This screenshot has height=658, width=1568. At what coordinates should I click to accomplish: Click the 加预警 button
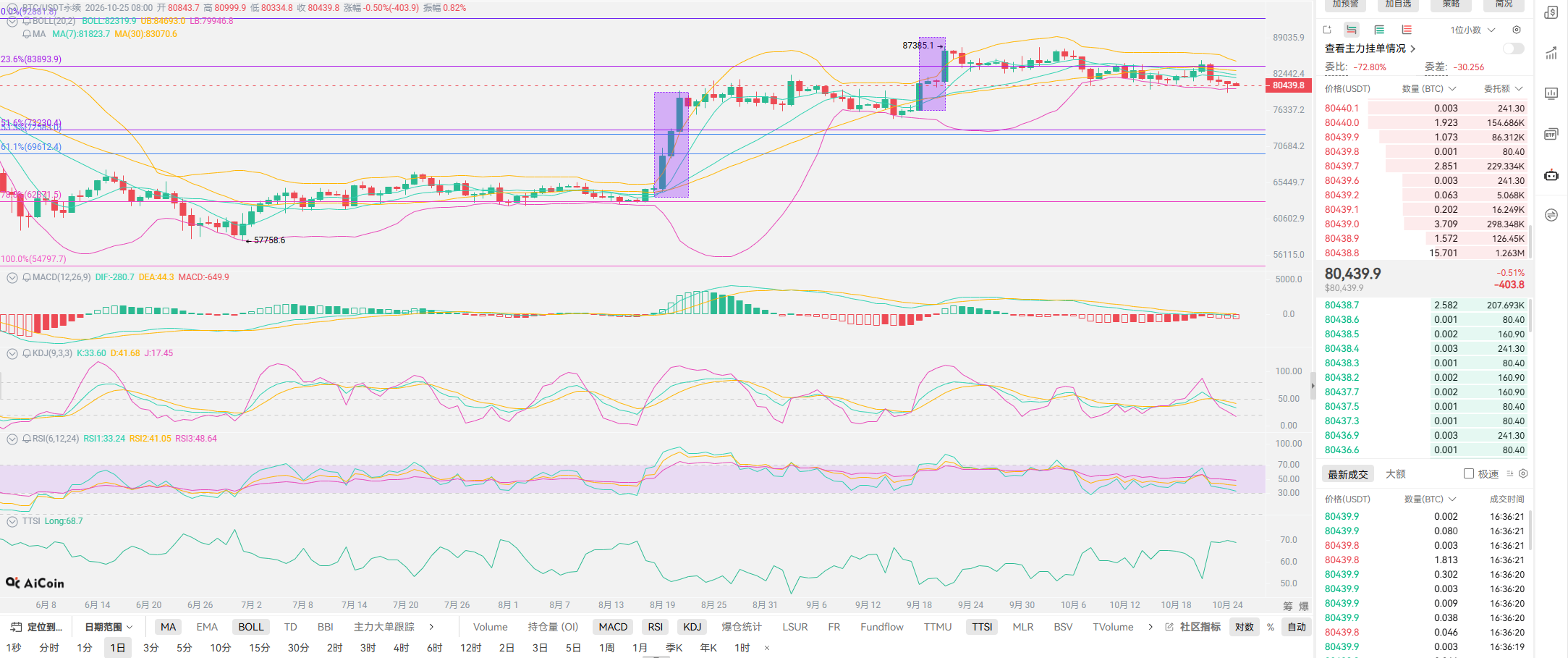coord(1345,4)
